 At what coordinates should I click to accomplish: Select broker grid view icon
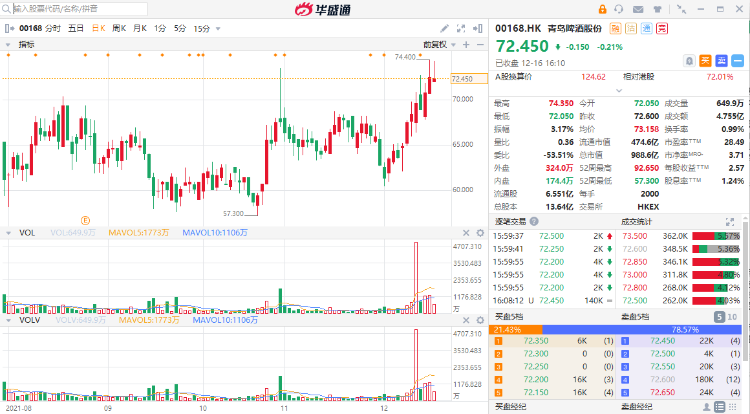point(733,407)
